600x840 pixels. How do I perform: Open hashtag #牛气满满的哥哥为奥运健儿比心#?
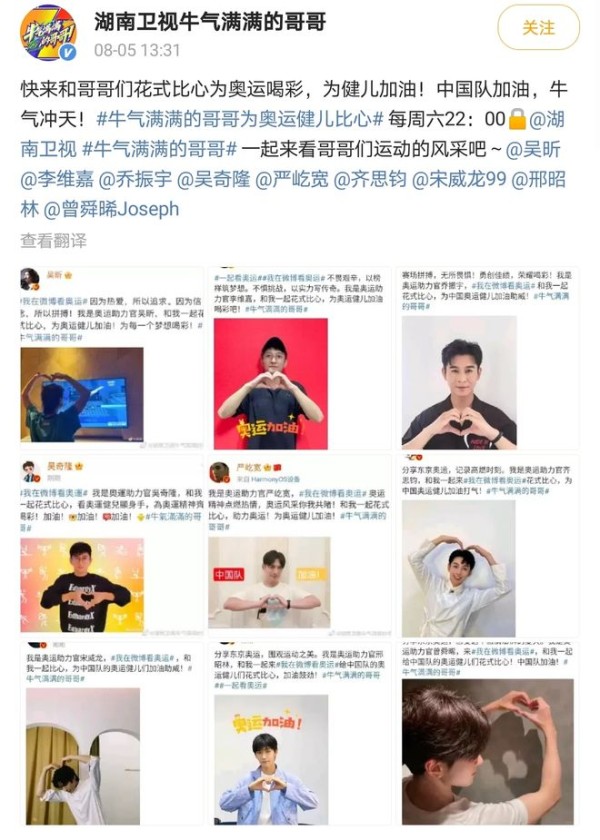coord(239,119)
